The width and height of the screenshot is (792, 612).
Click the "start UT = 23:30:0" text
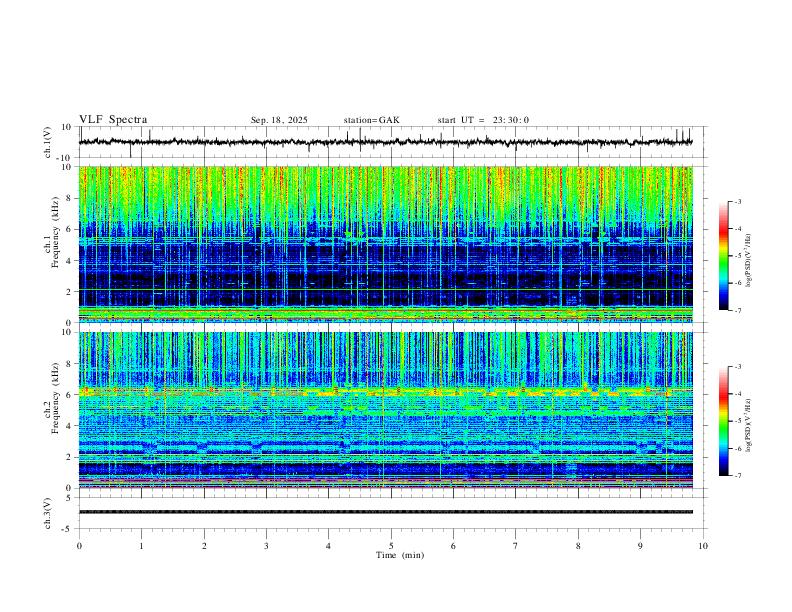[483, 120]
